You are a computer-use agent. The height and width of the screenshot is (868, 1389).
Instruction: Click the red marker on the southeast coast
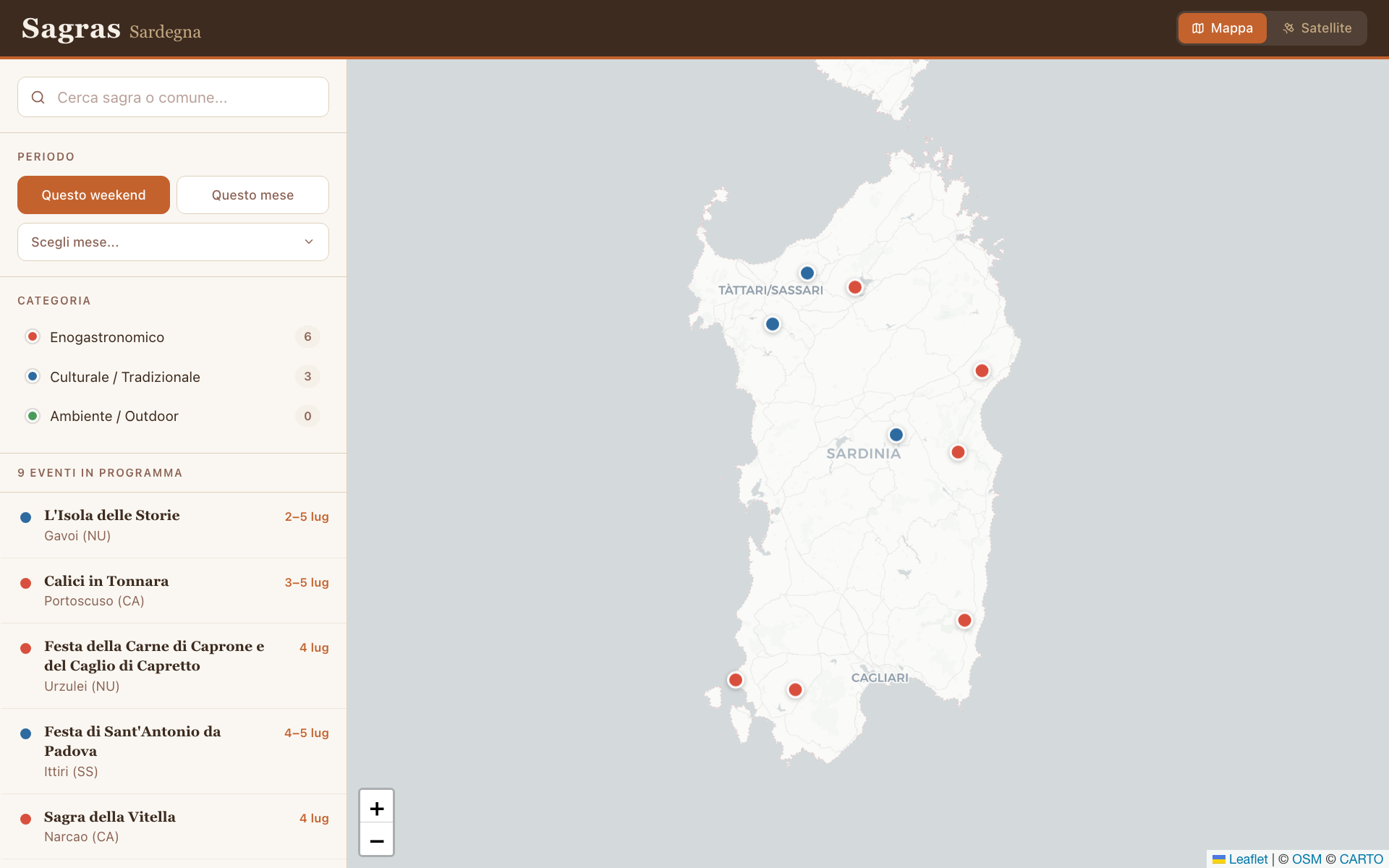click(x=964, y=620)
